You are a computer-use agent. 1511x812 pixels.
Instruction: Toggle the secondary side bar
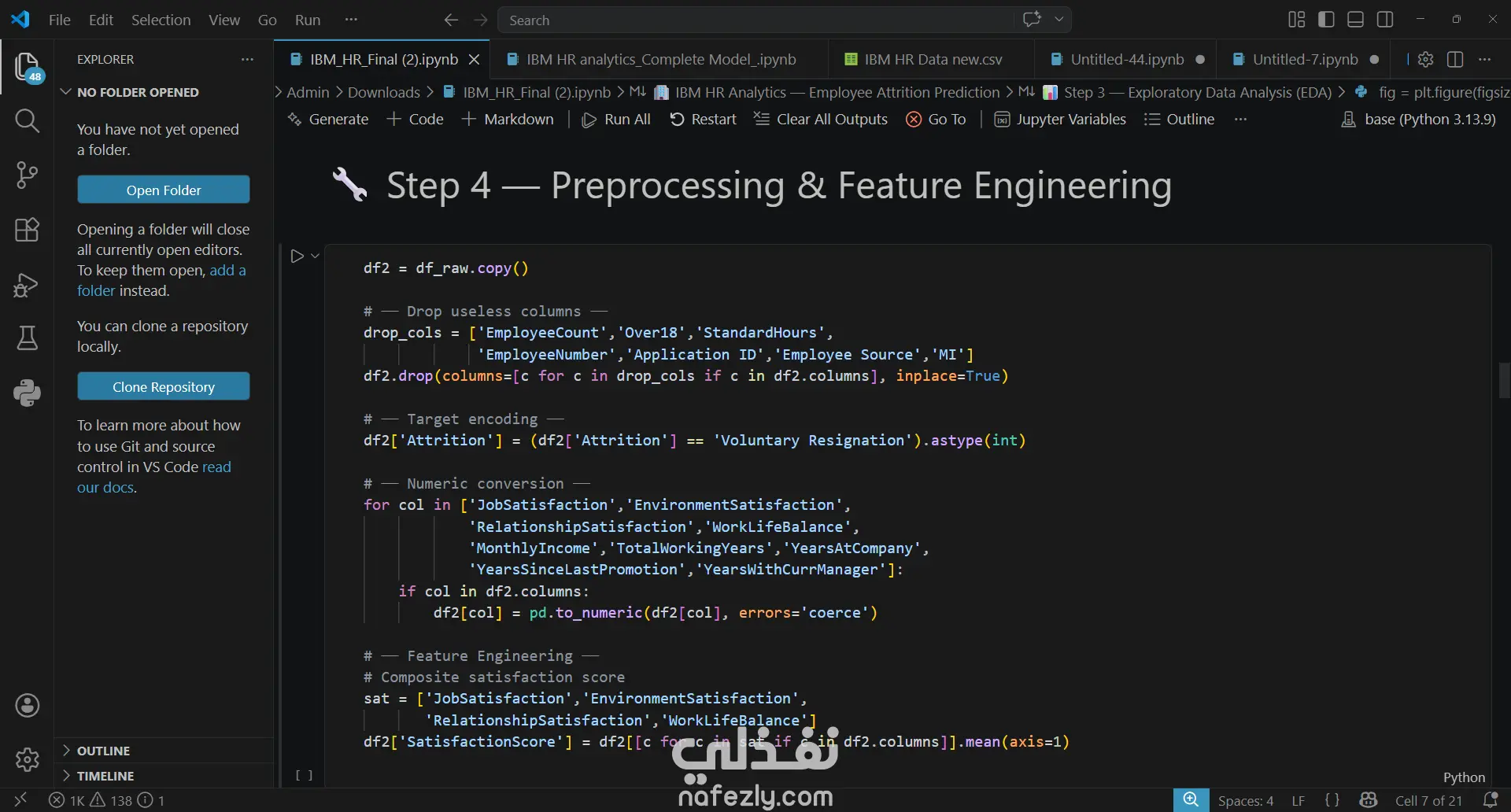(1385, 20)
